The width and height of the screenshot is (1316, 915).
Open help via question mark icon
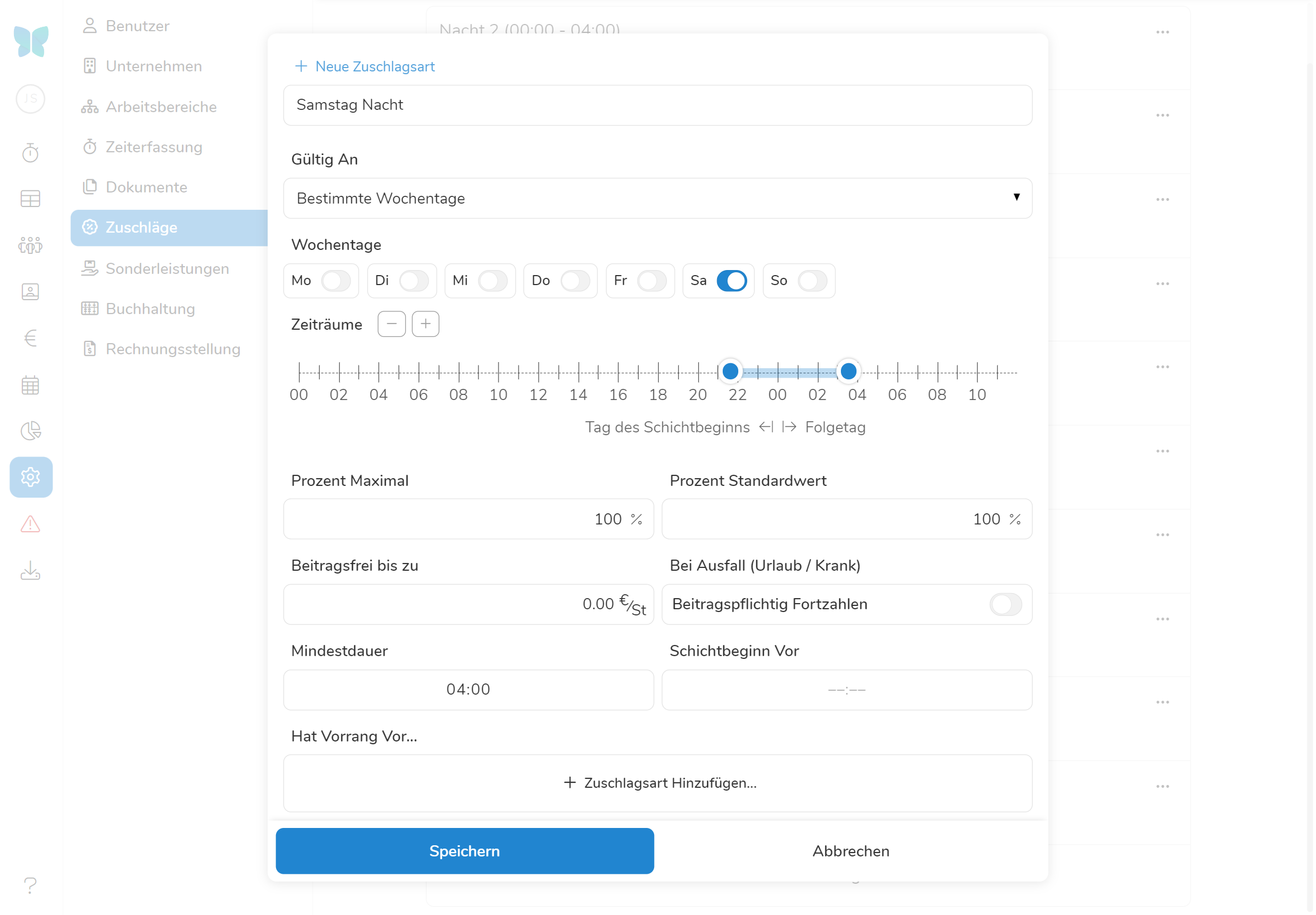[30, 886]
